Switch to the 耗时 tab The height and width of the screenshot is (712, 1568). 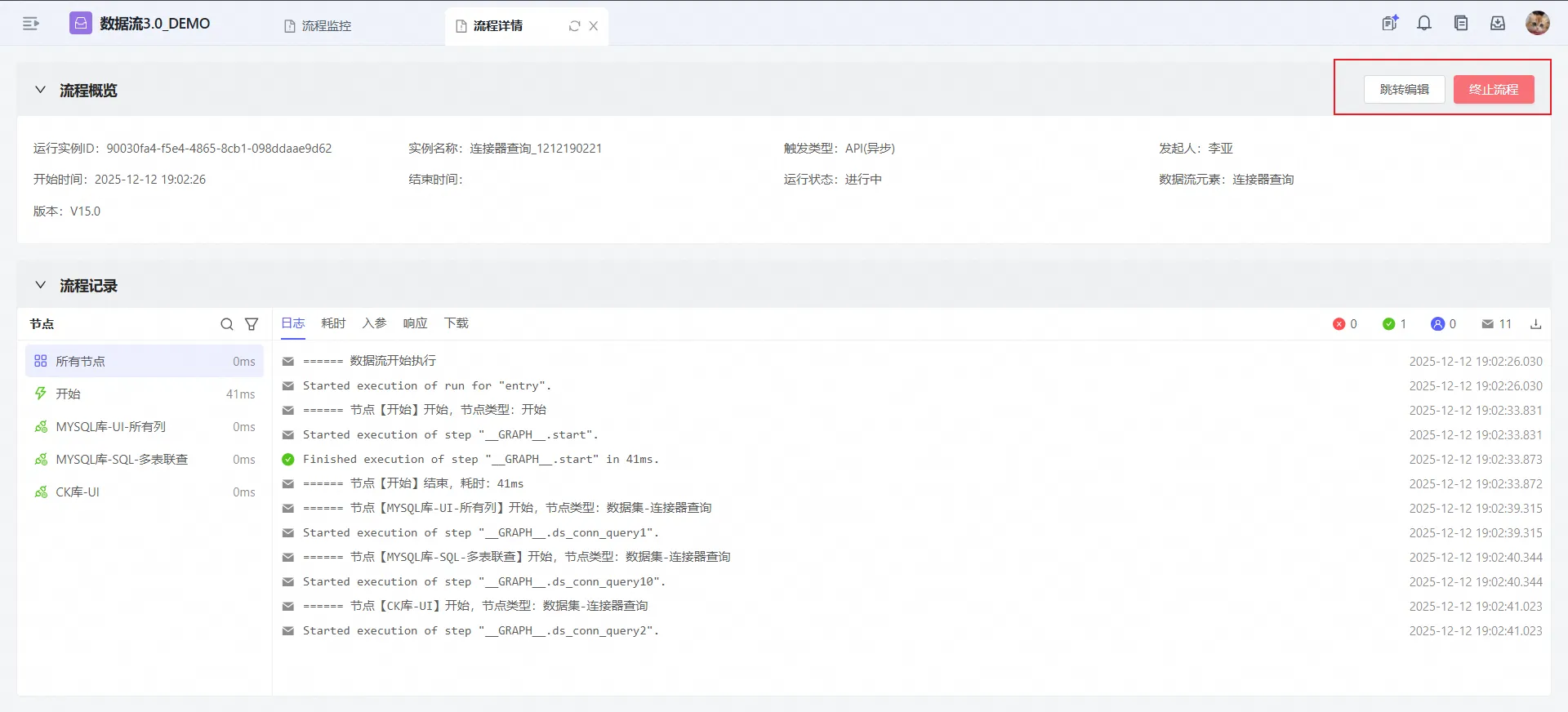(333, 323)
